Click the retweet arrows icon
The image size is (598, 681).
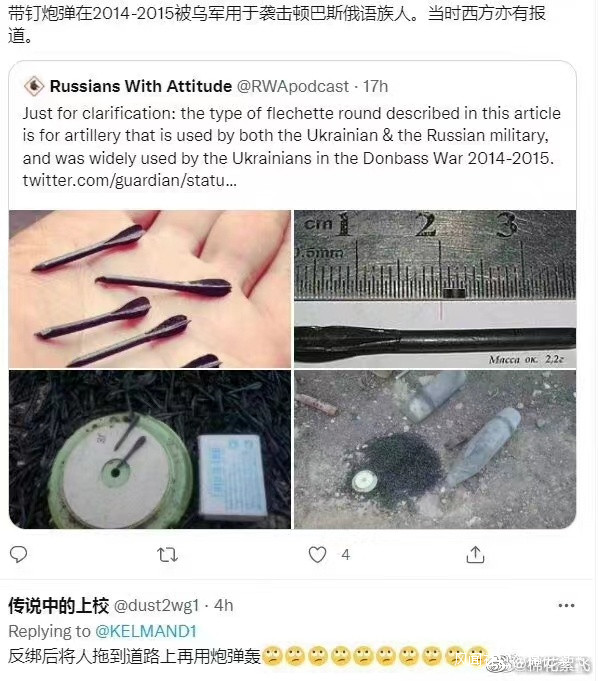coord(168,555)
